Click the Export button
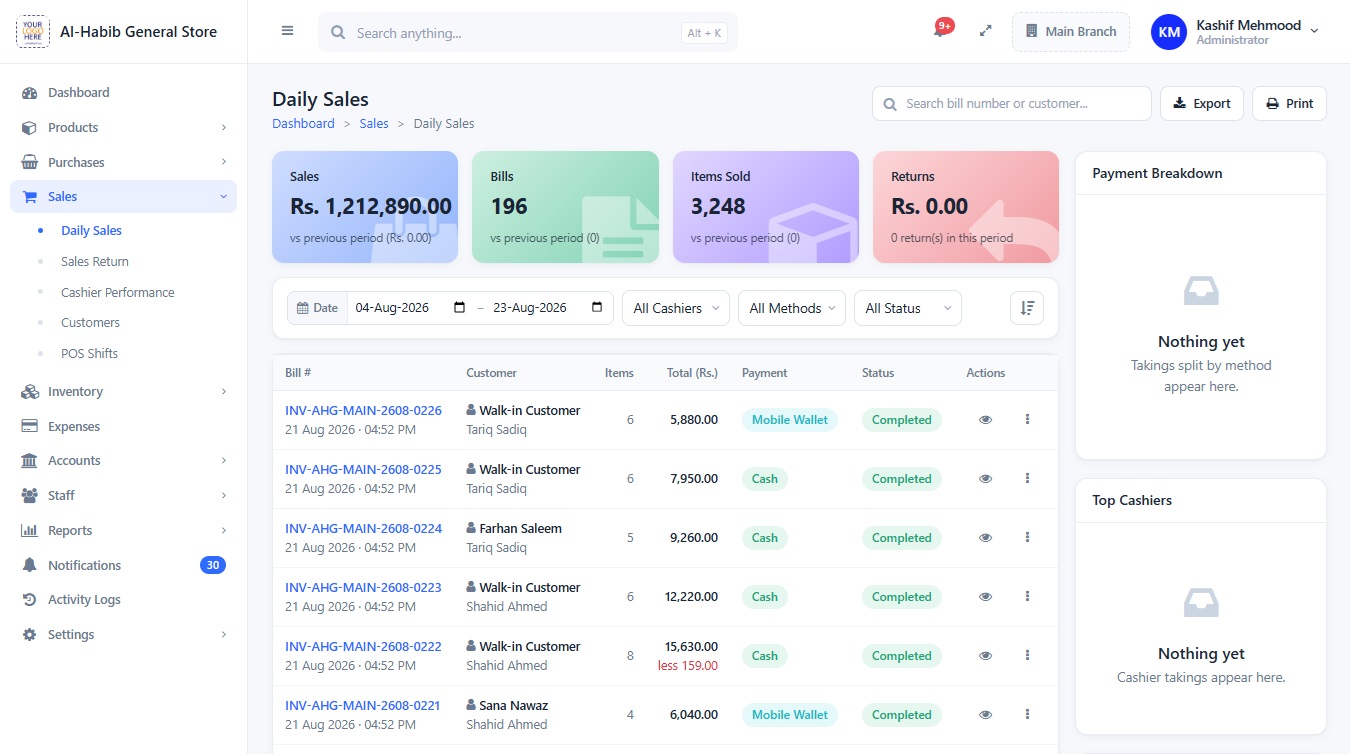 tap(1202, 104)
